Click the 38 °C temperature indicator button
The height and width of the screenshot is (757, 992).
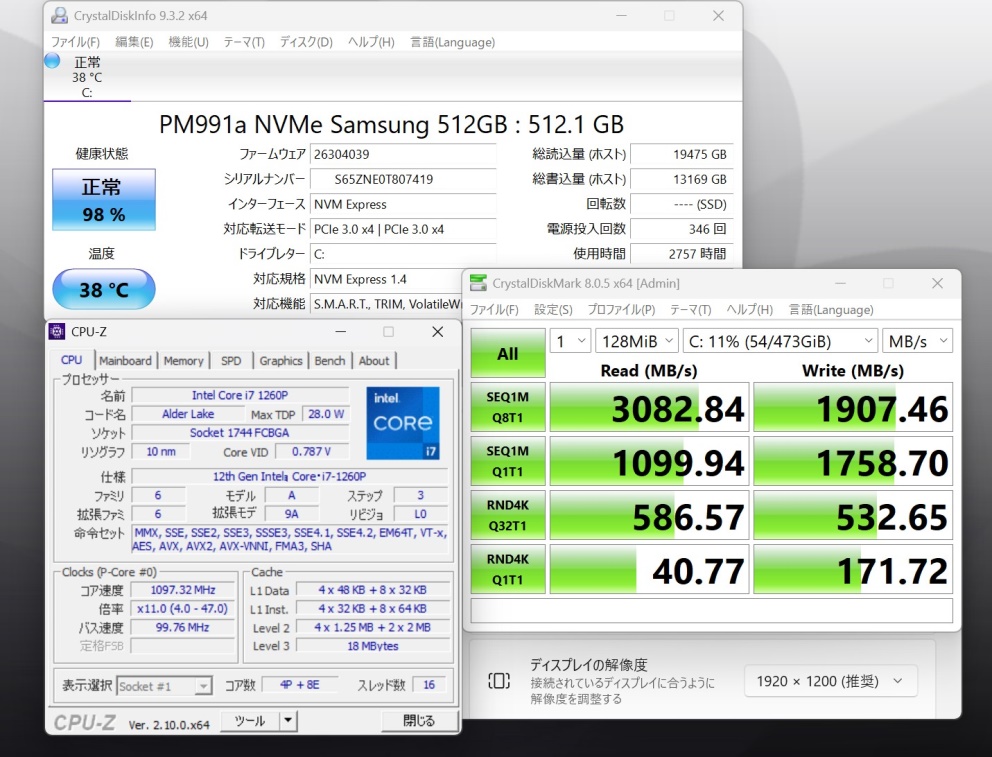[104, 289]
